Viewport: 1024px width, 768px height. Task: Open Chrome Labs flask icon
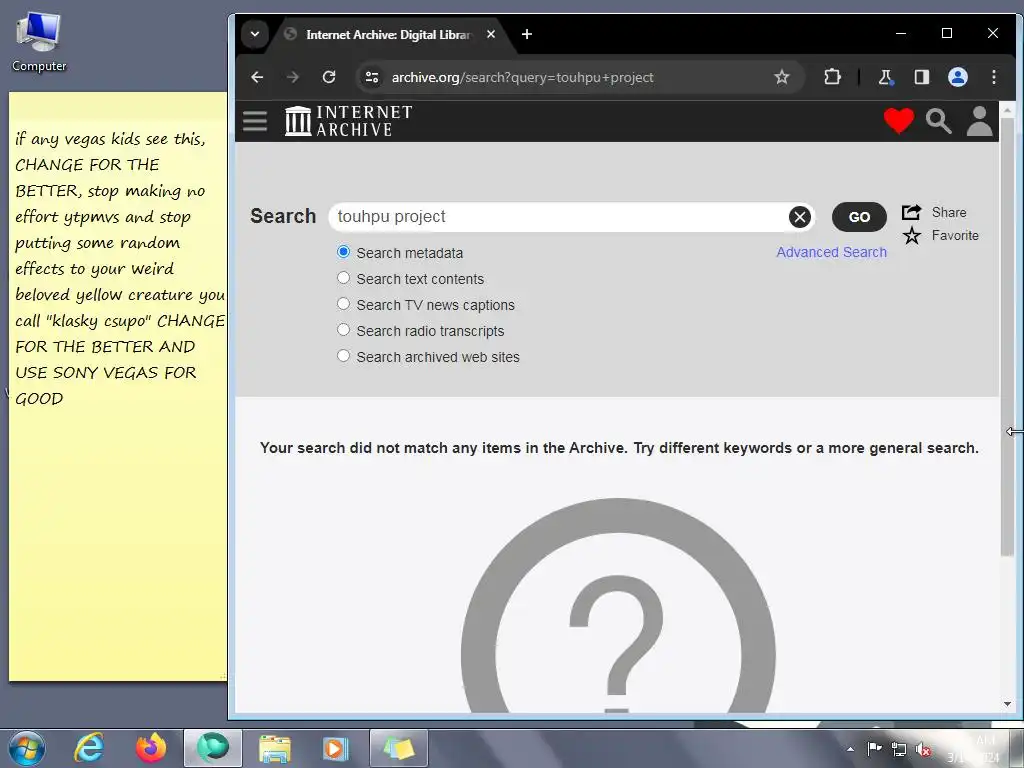pyautogui.click(x=885, y=77)
